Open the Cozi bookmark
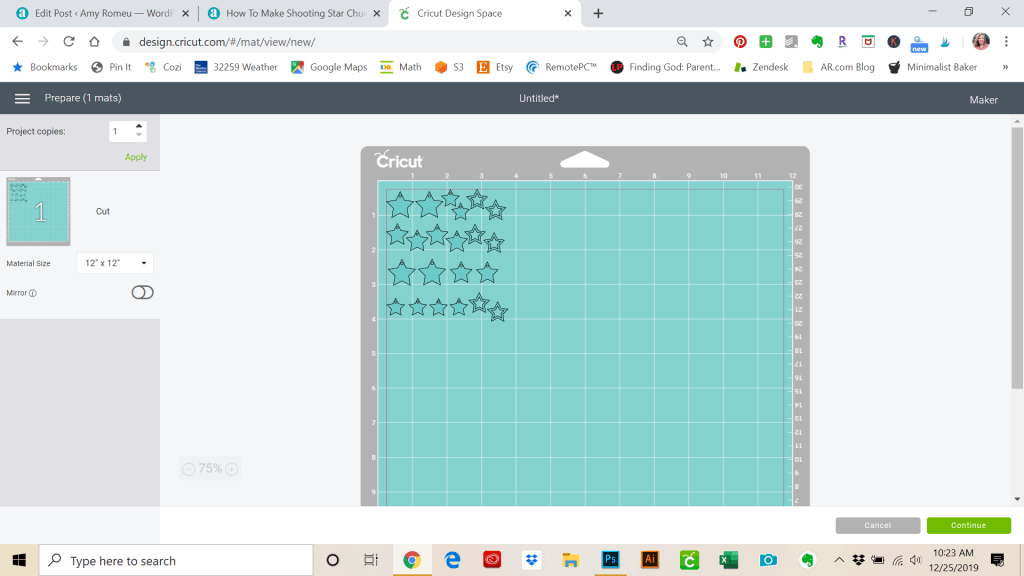 pos(163,67)
